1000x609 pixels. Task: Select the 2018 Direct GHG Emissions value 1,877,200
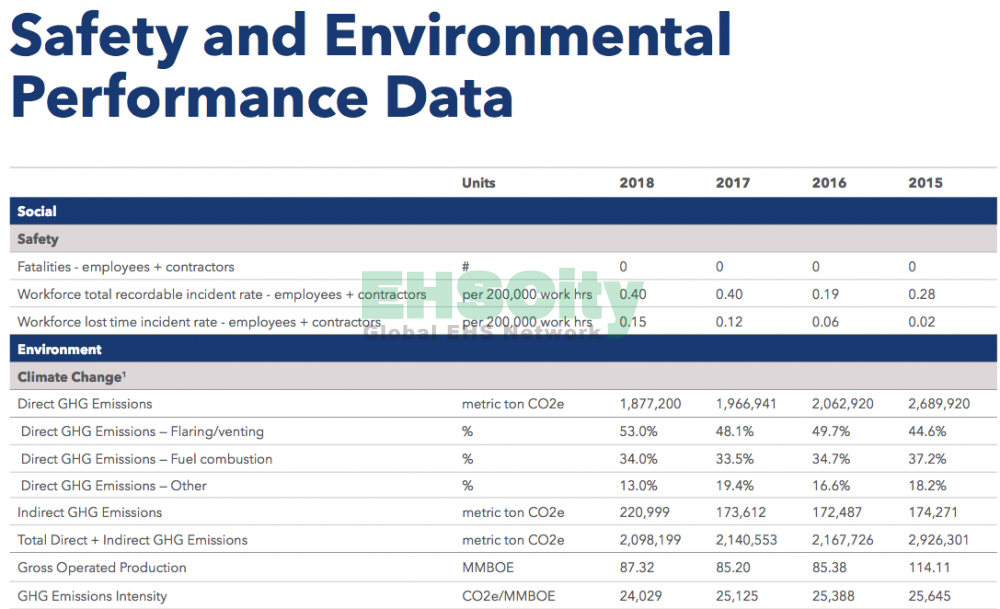pos(652,404)
